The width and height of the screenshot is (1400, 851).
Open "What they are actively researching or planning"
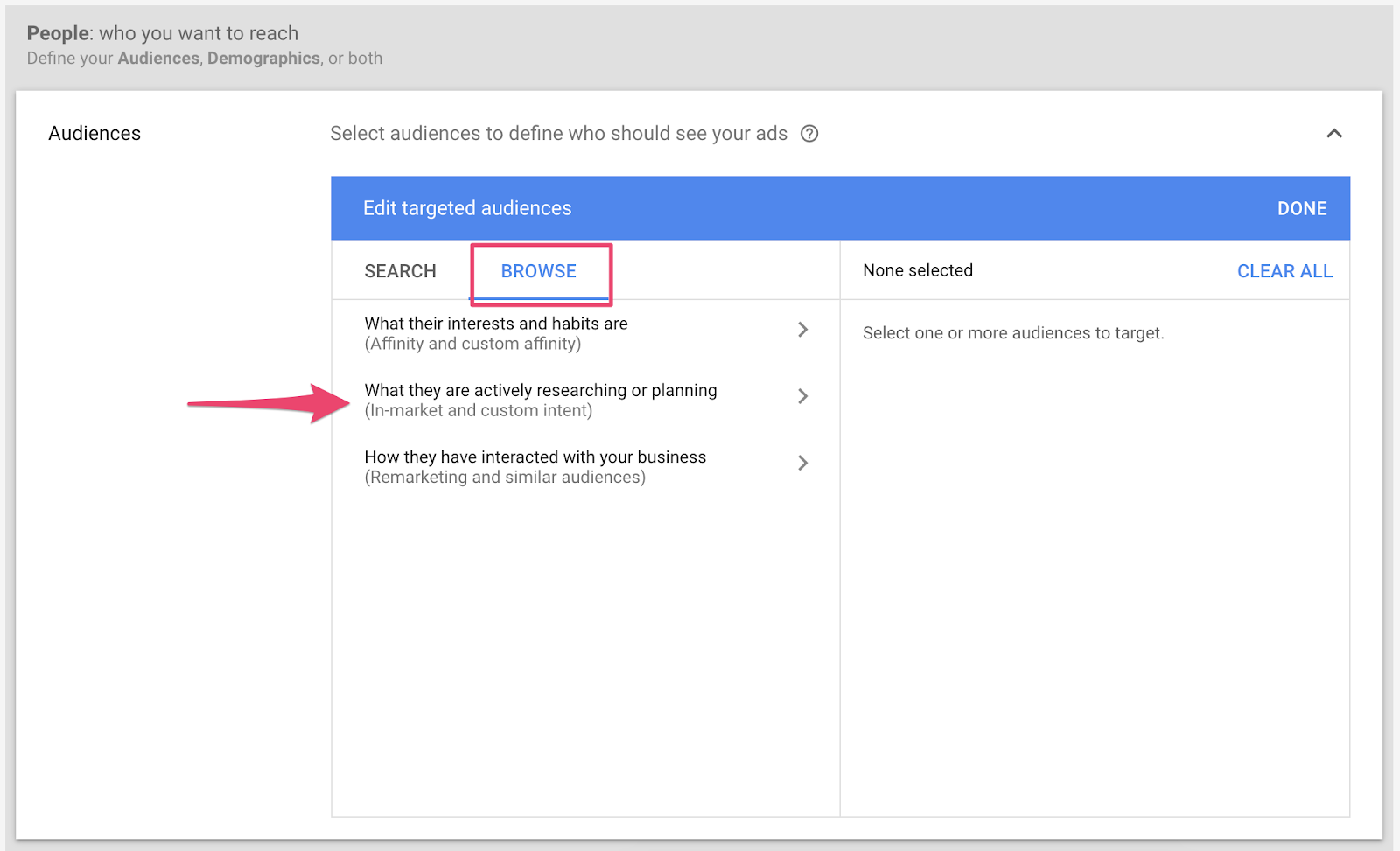pos(540,390)
